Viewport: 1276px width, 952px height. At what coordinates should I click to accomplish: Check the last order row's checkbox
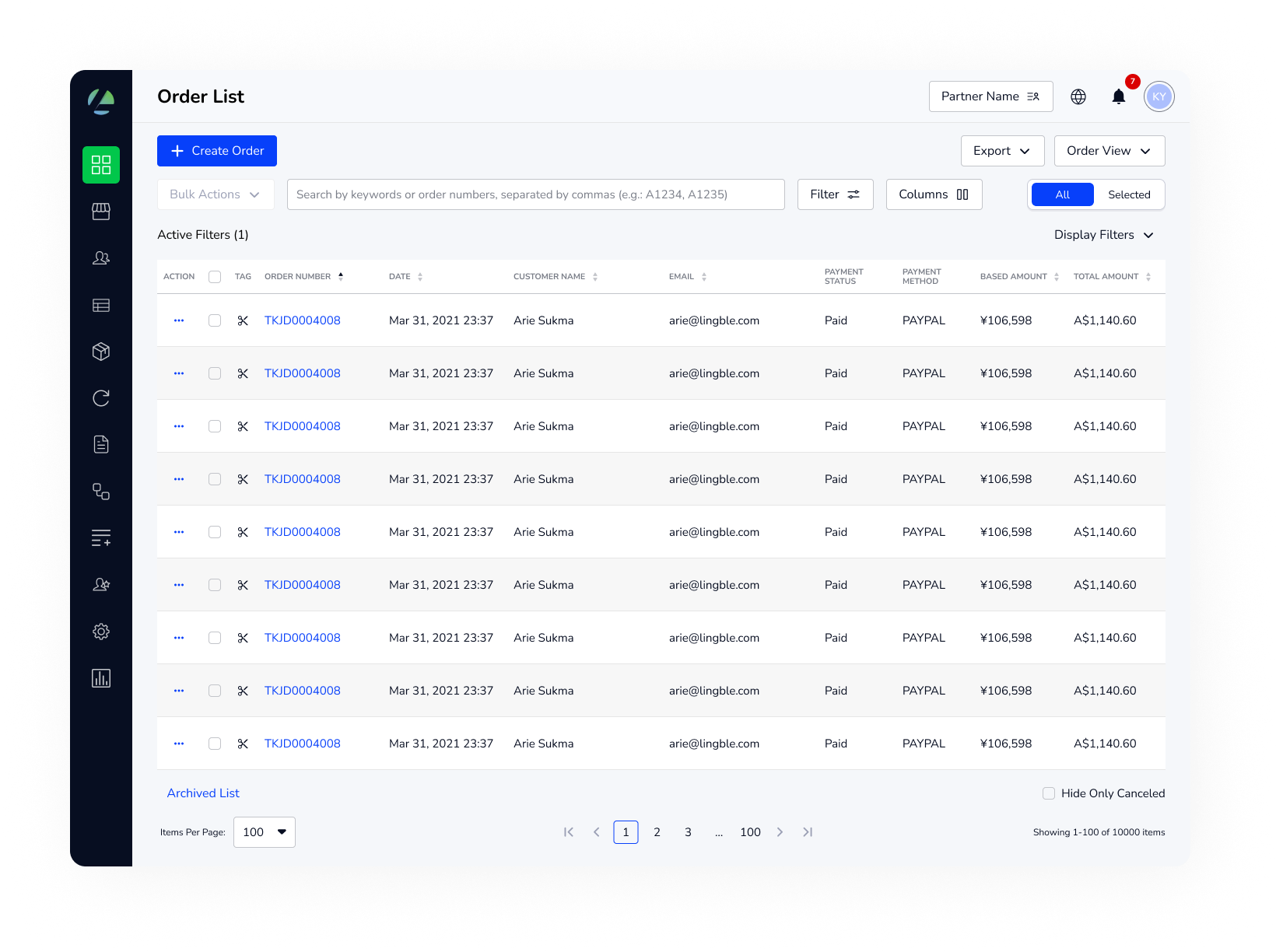click(x=215, y=744)
